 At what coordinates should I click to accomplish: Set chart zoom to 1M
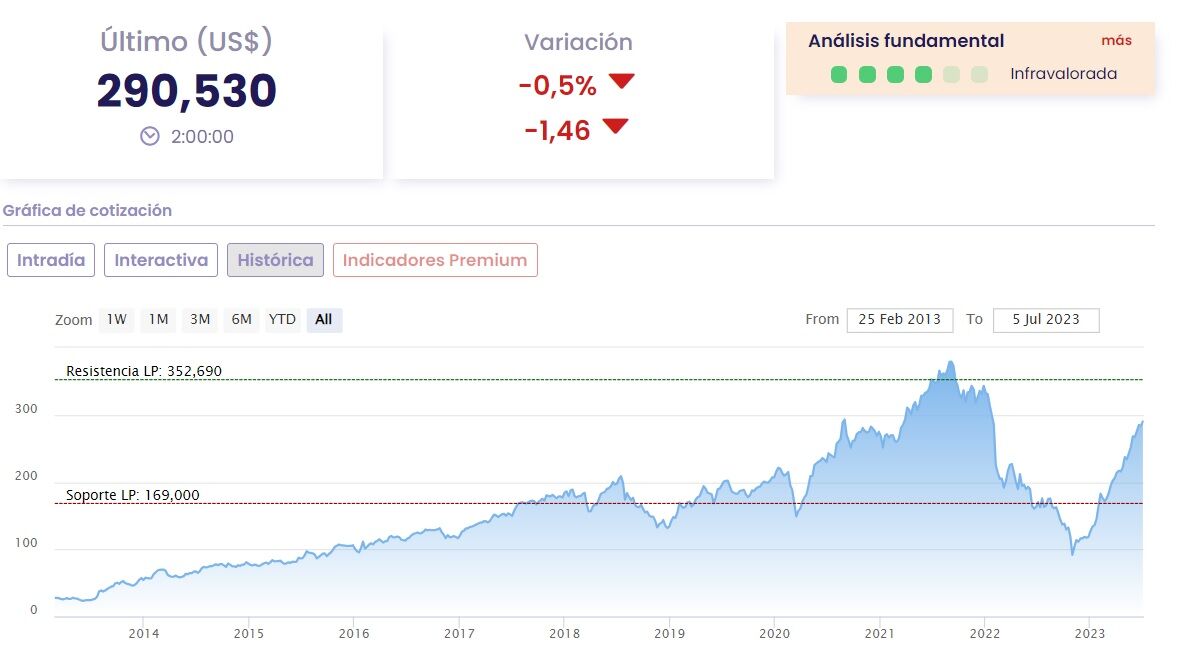(158, 320)
